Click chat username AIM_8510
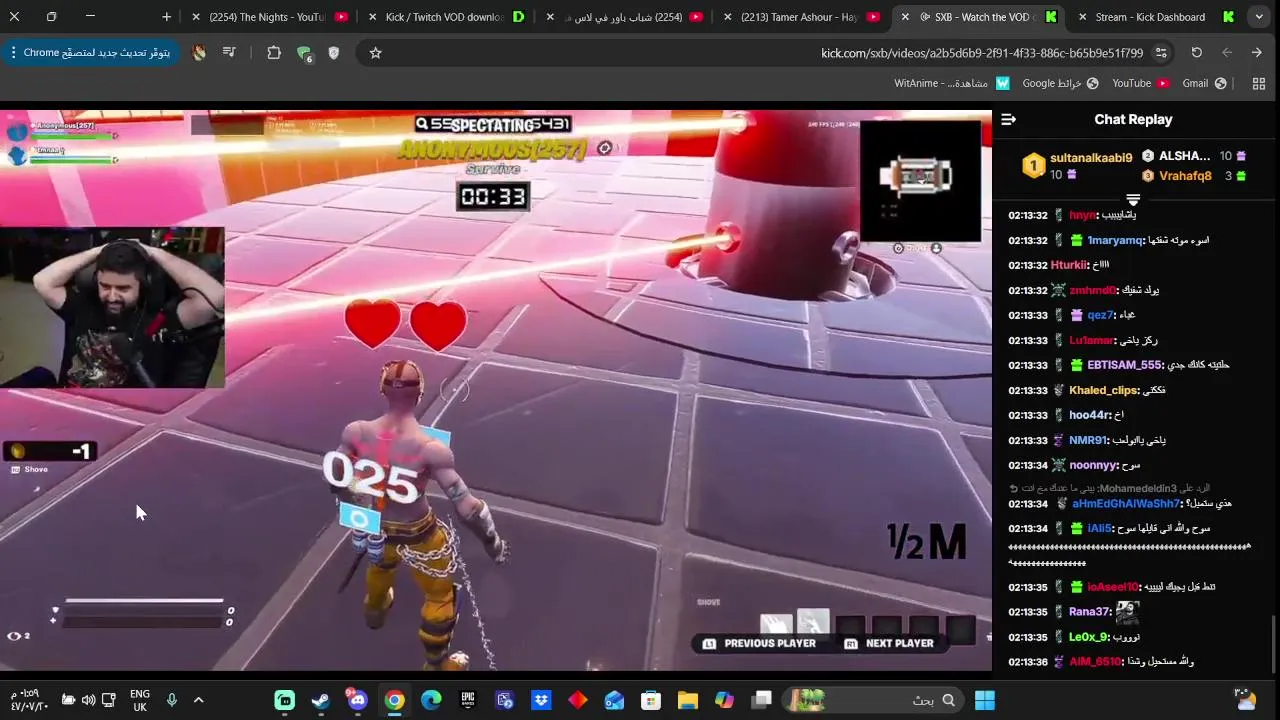The height and width of the screenshot is (720, 1280). (1095, 661)
